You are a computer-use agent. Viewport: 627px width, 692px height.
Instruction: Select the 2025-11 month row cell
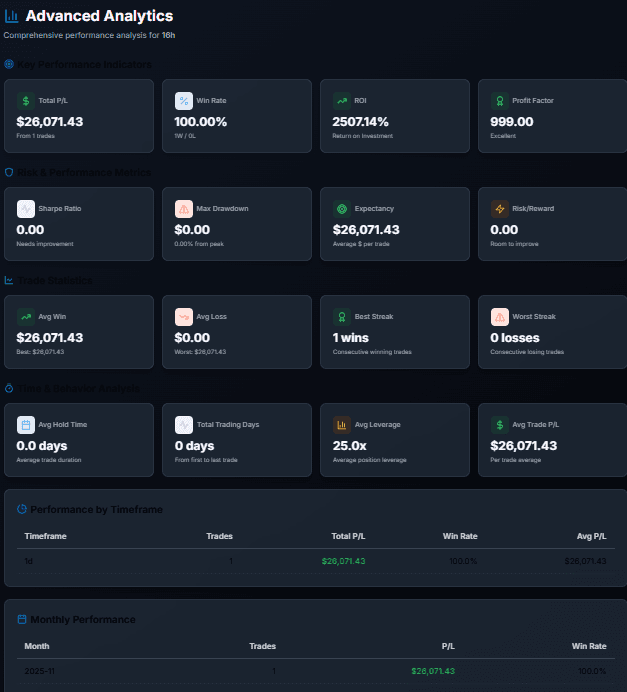point(39,671)
